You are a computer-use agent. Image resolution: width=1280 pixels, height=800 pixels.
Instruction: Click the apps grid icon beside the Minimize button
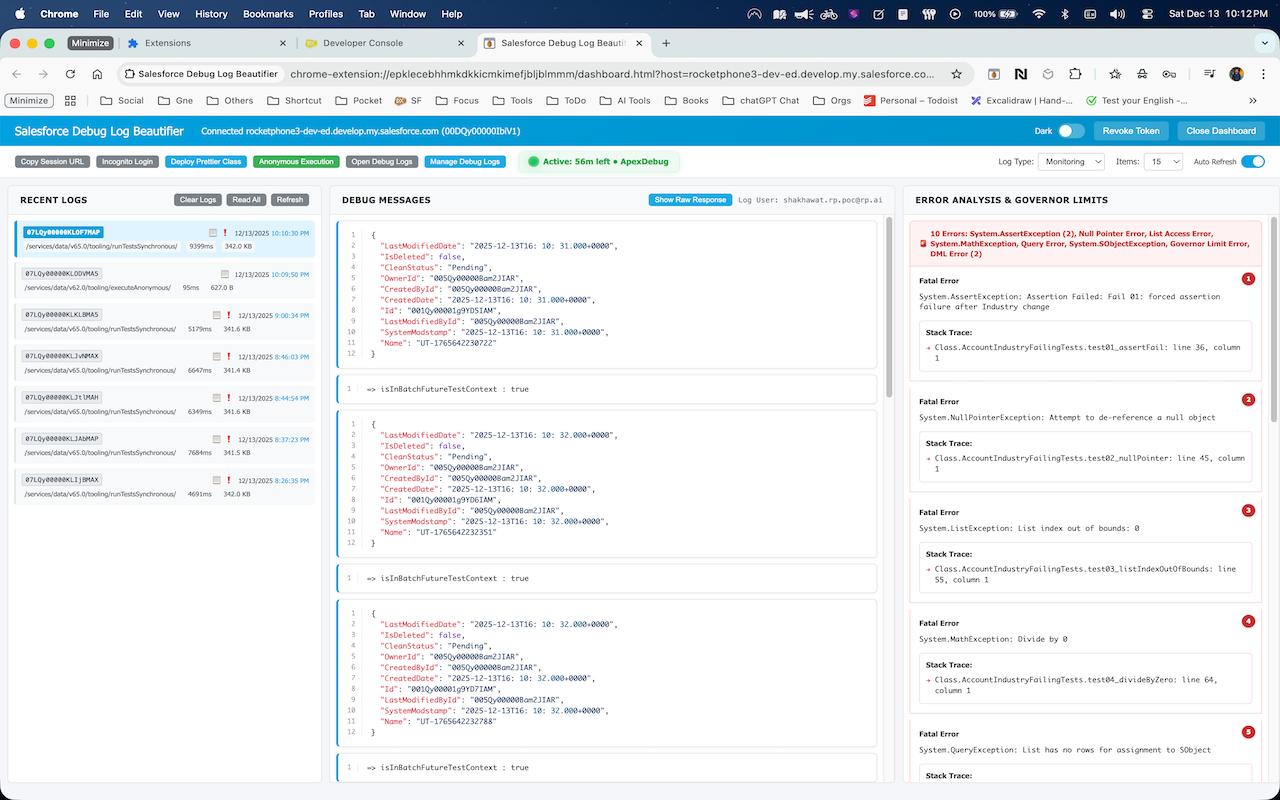pos(68,100)
